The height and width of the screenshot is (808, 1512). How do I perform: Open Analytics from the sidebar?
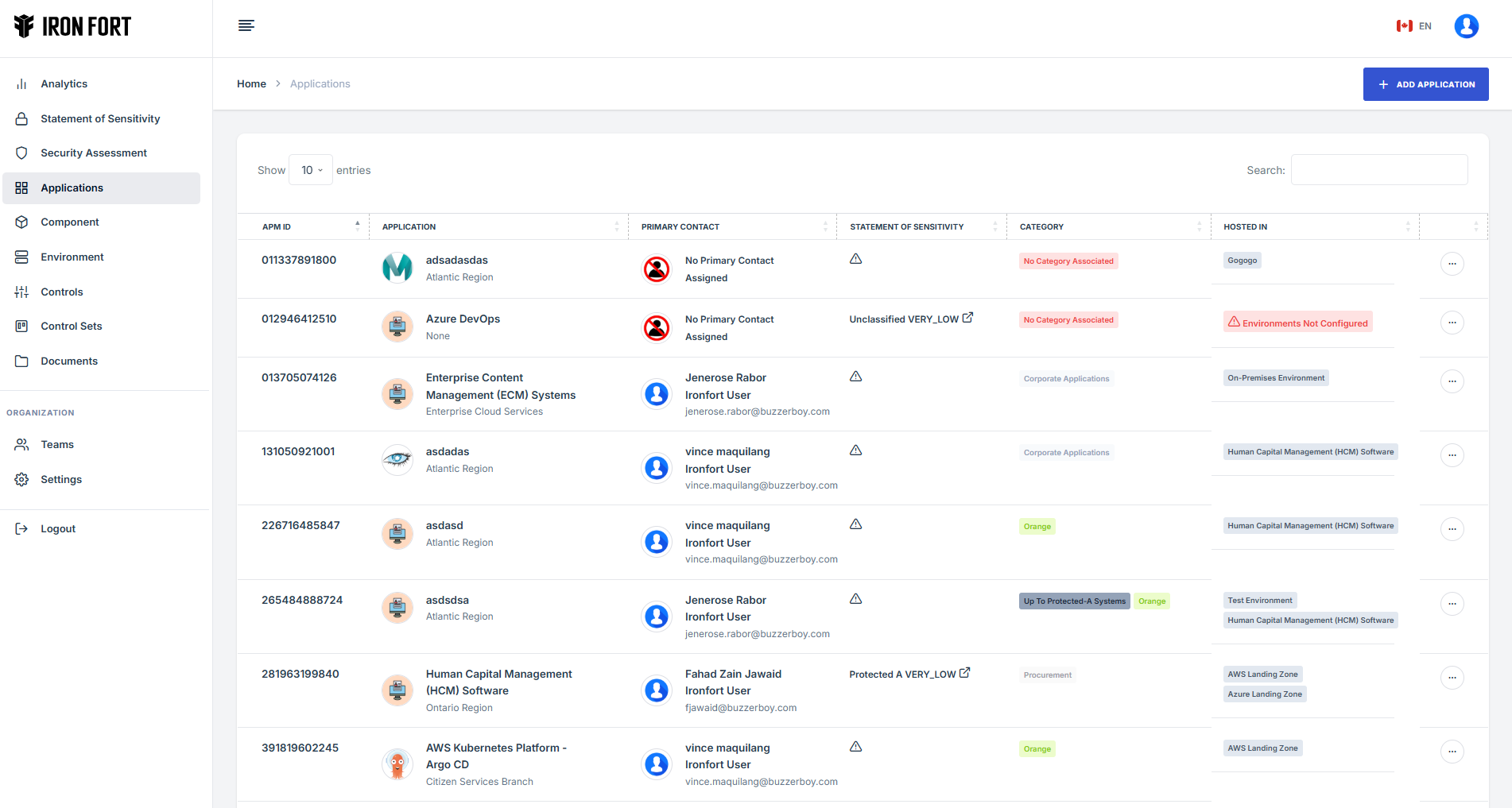pyautogui.click(x=64, y=83)
